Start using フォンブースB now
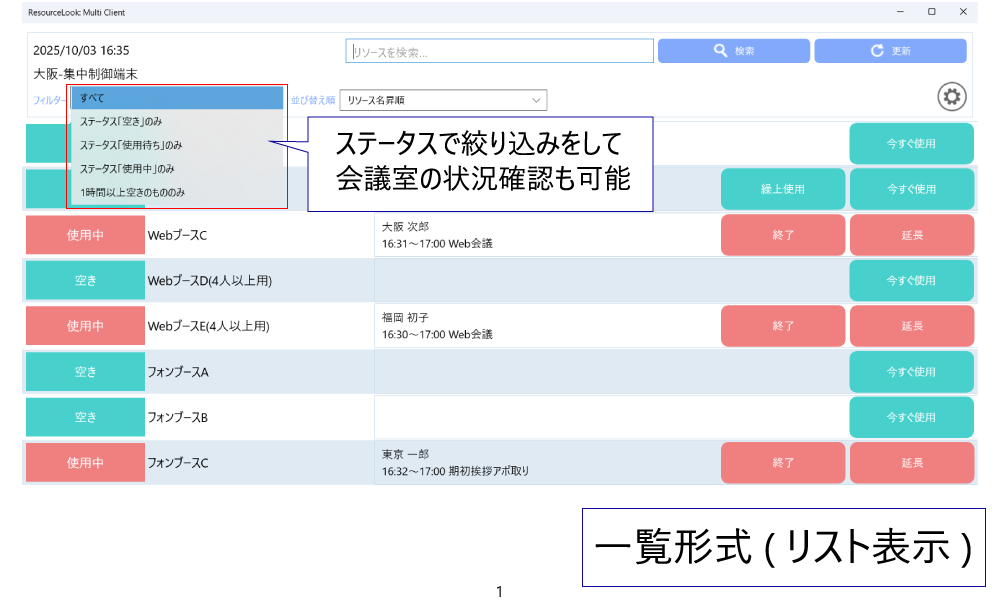 click(911, 417)
